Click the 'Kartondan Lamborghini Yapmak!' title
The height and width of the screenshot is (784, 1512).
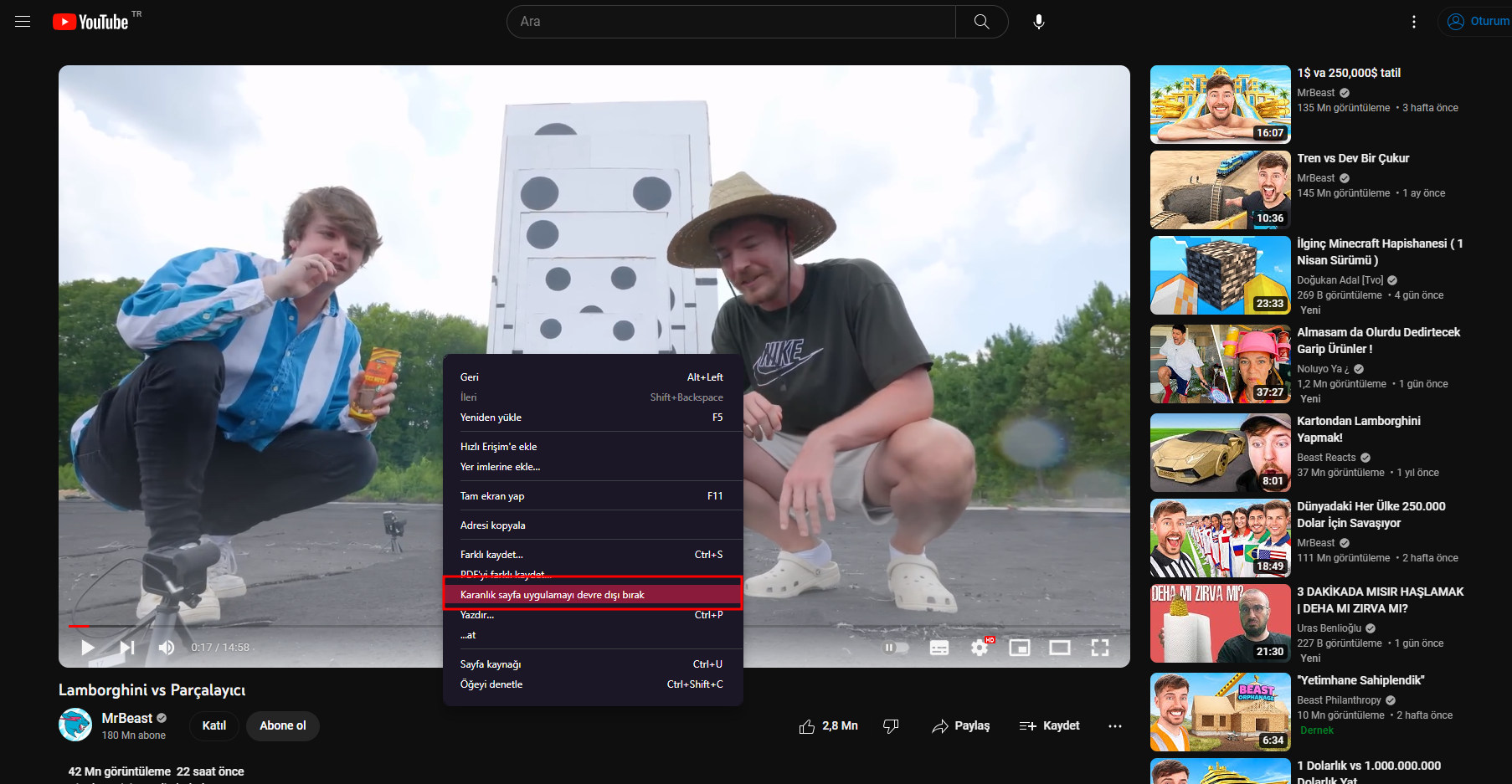pyautogui.click(x=1359, y=429)
